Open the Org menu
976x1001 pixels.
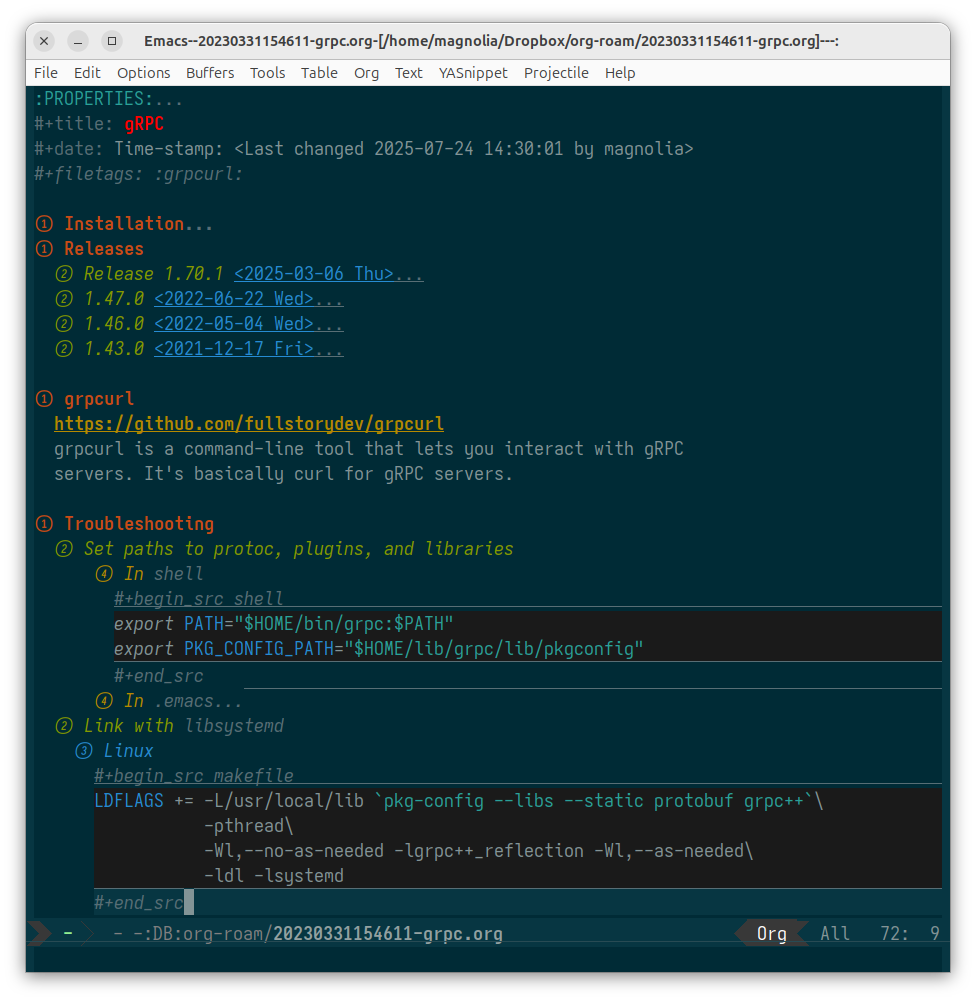366,73
